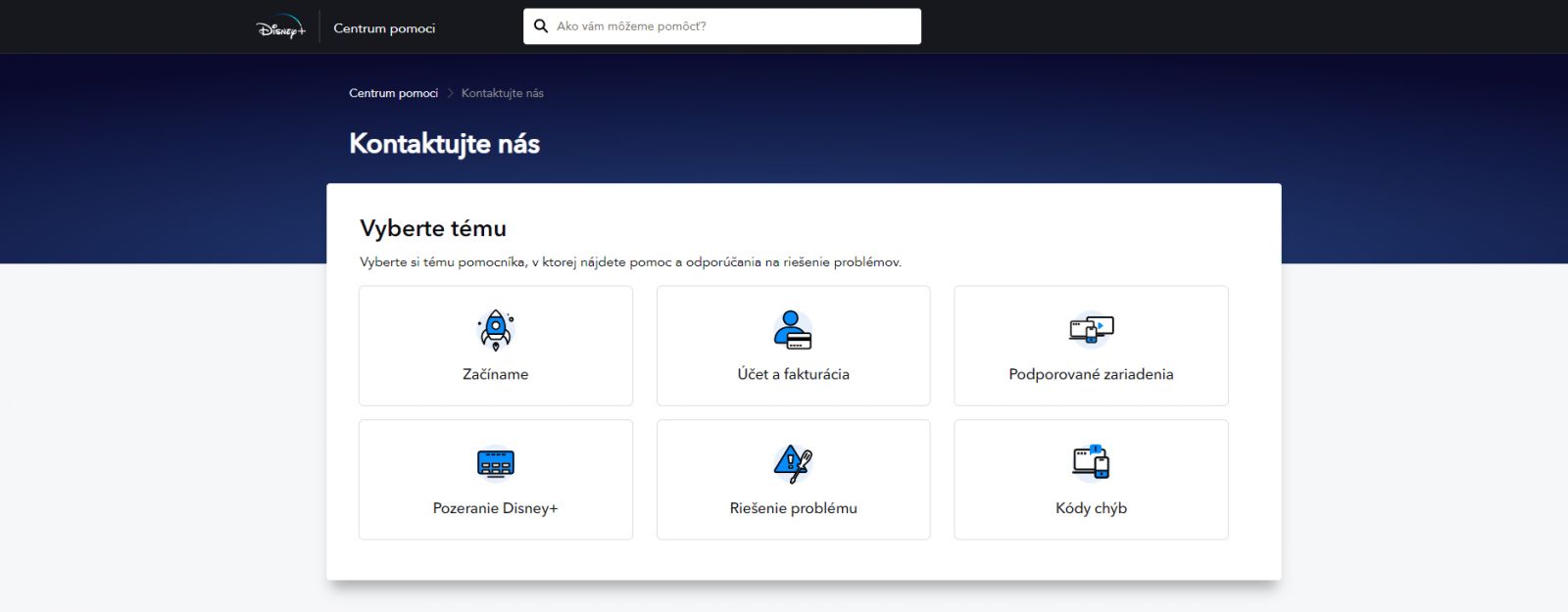The height and width of the screenshot is (612, 1568).
Task: Click the 'Kontaktujte nás' page title
Action: (x=444, y=144)
